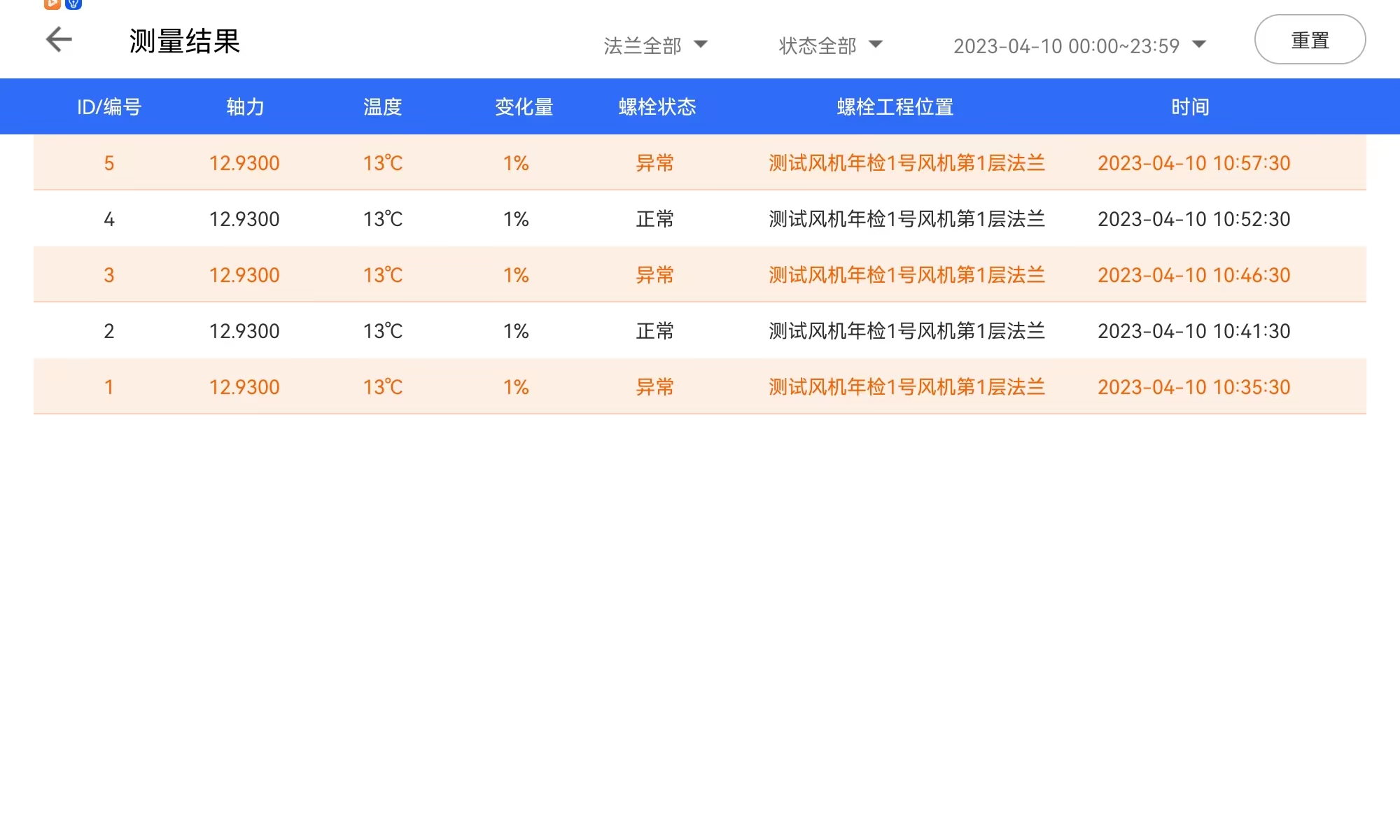This screenshot has height=840, width=1400.
Task: Expand arrow beside the date range
Action: [x=1199, y=45]
